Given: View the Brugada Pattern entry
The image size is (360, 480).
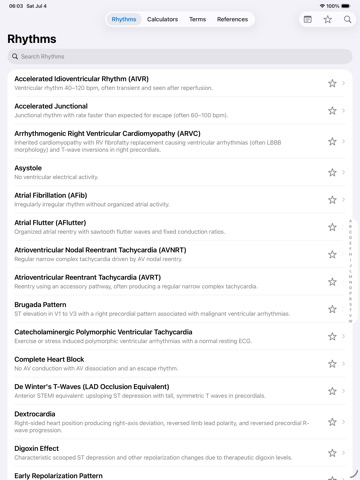Looking at the screenshot, I should [x=180, y=309].
